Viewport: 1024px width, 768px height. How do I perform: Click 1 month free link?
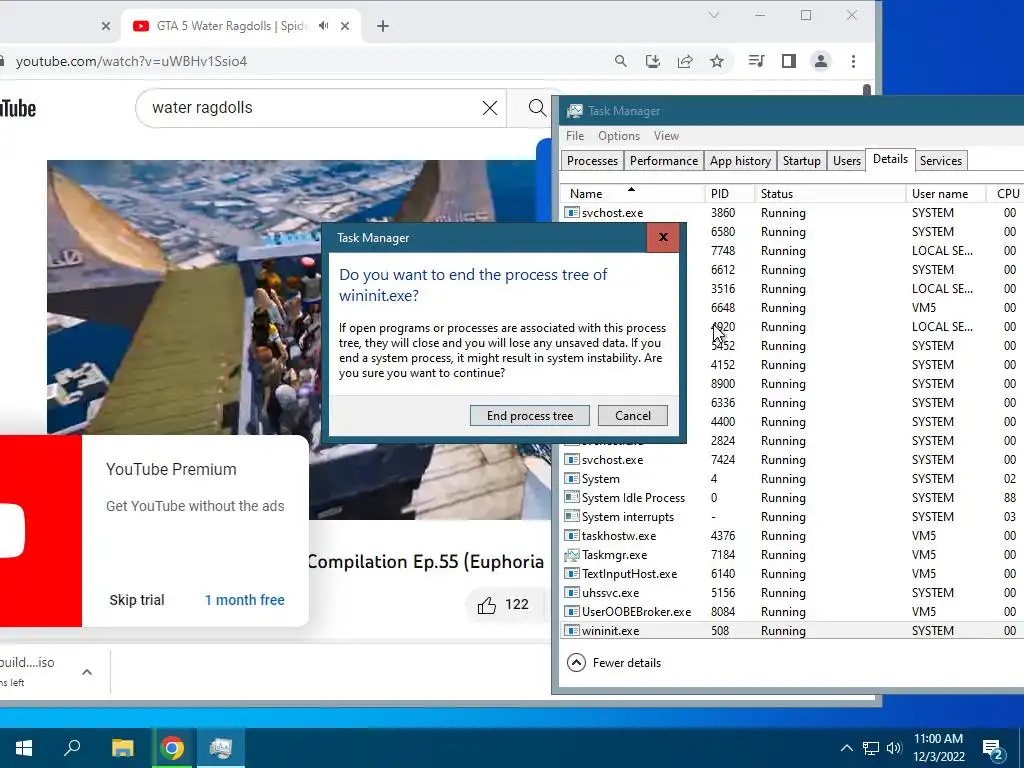[244, 600]
